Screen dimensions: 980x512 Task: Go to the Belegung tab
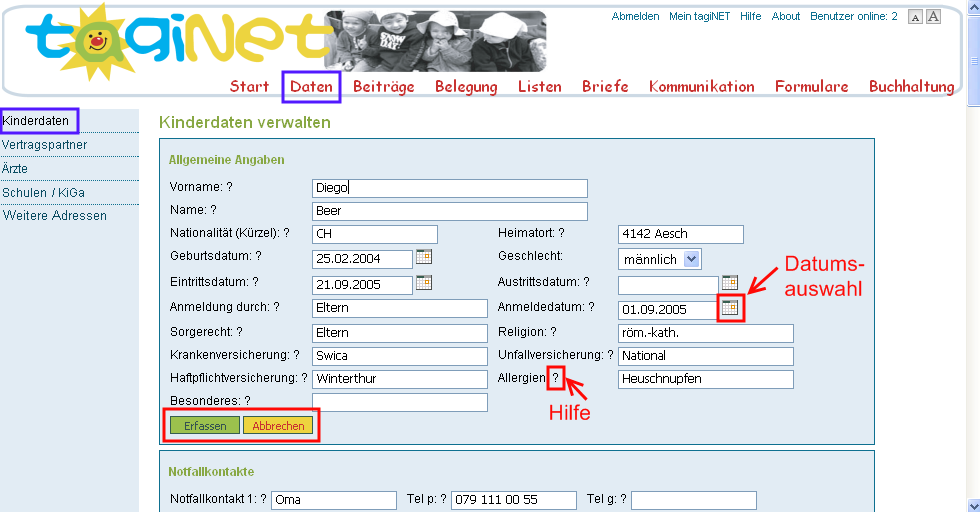tap(466, 87)
